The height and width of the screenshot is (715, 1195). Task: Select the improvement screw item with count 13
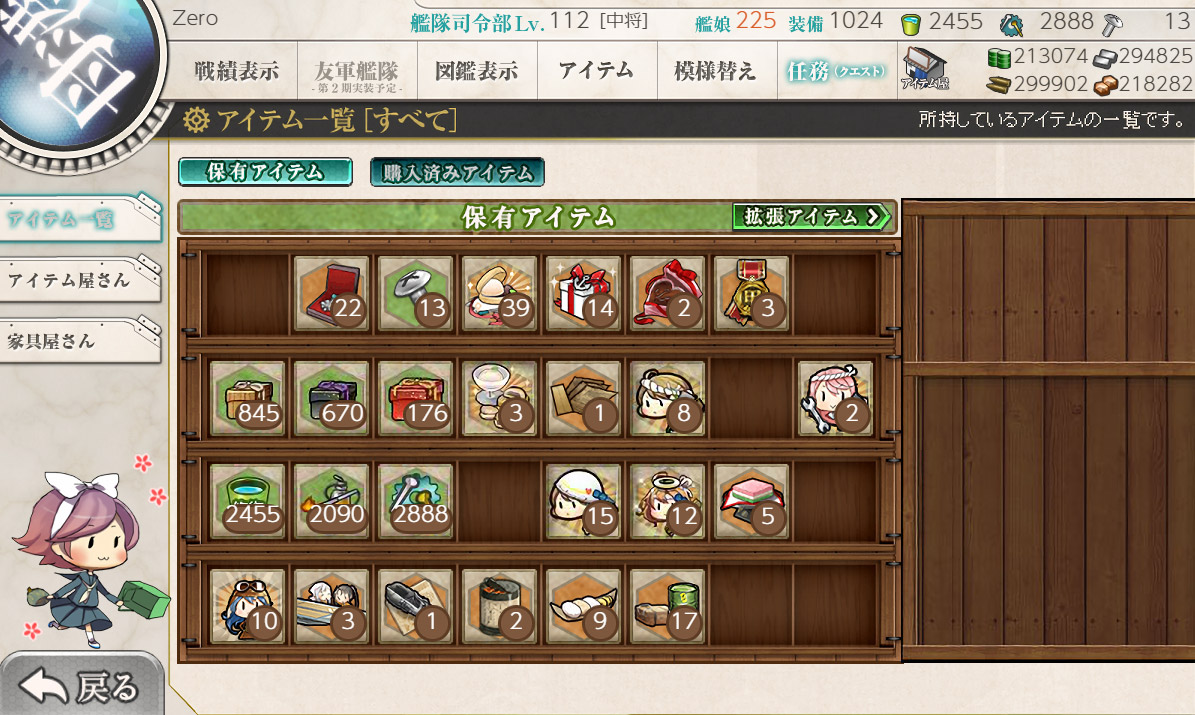tap(415, 293)
